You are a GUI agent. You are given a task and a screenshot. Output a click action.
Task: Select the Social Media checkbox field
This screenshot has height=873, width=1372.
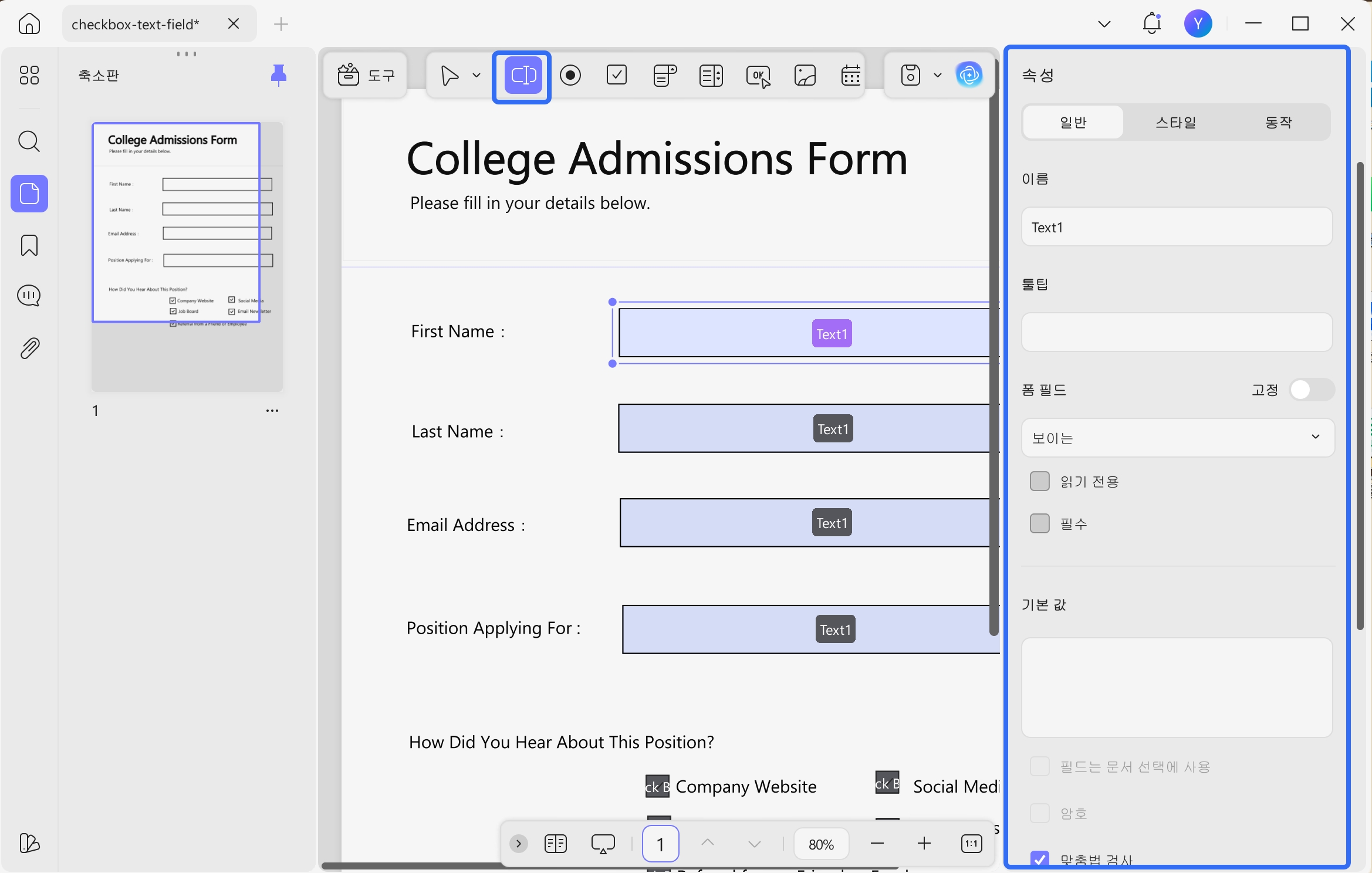pyautogui.click(x=887, y=783)
